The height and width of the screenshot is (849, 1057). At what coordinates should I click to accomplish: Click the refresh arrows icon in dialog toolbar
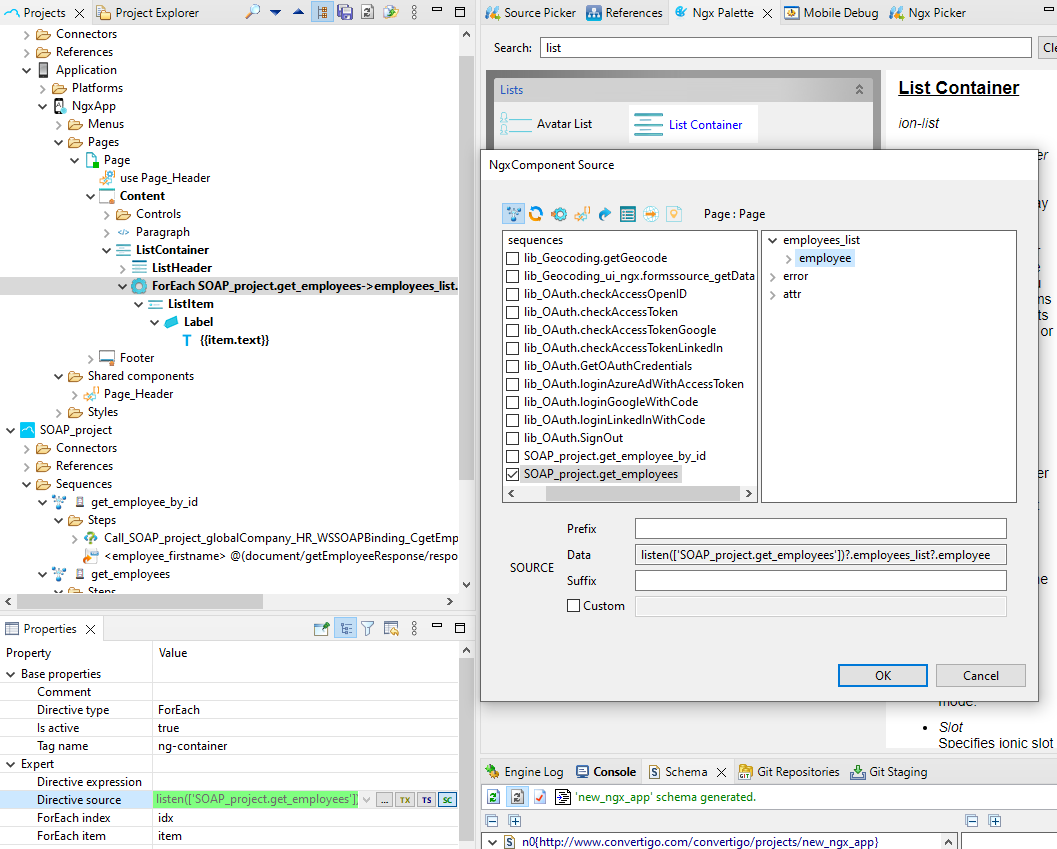[536, 214]
